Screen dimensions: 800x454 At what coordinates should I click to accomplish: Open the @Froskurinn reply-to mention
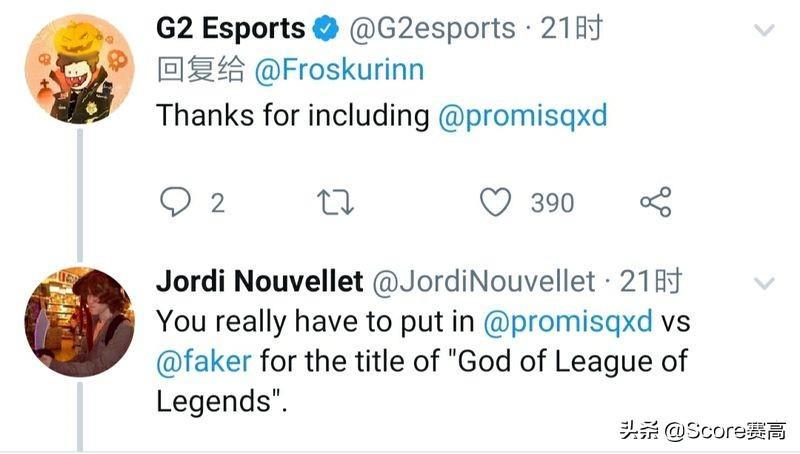click(339, 70)
